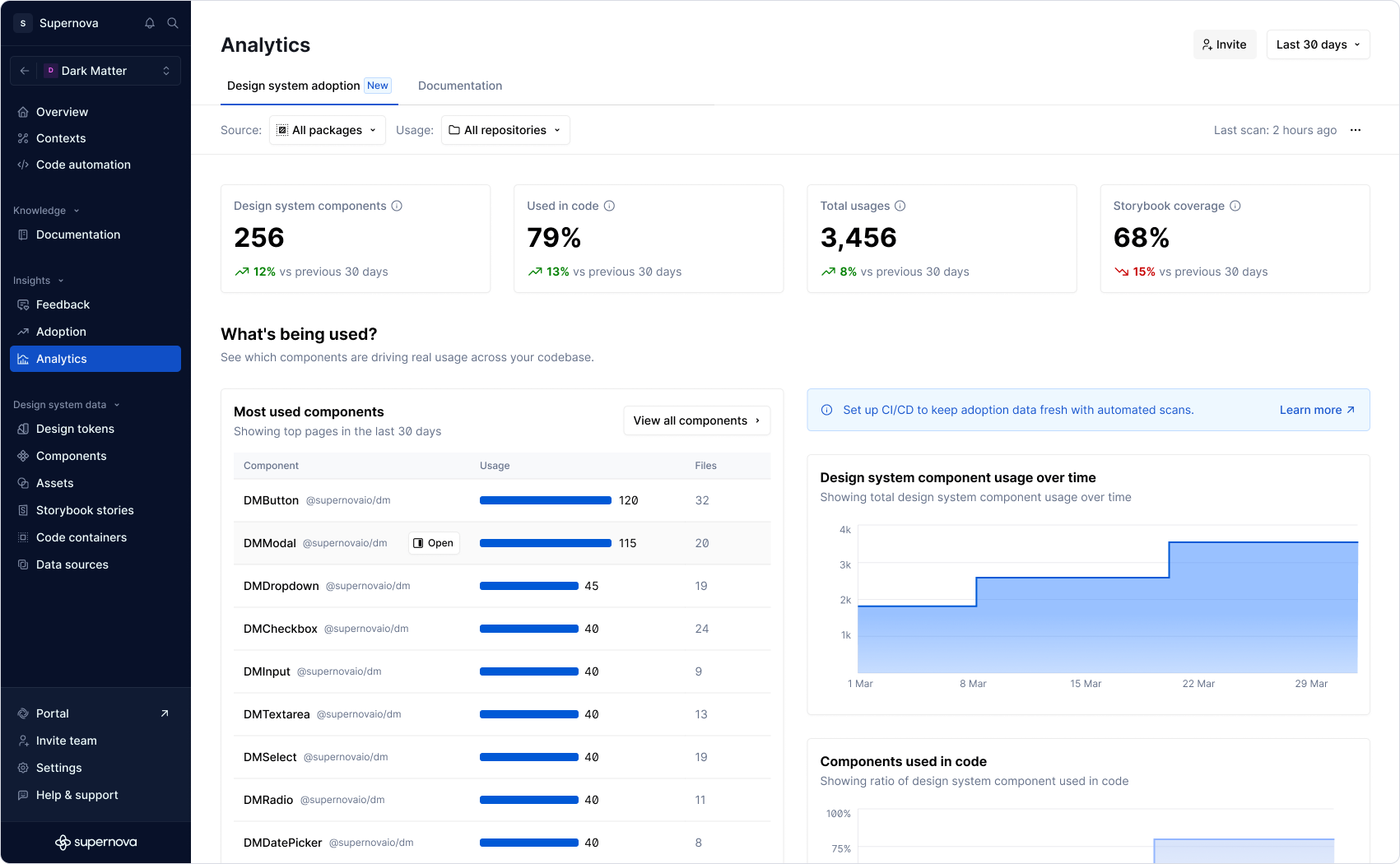Click the Storybook stories icon
This screenshot has height=864, width=1400.
pyautogui.click(x=23, y=510)
